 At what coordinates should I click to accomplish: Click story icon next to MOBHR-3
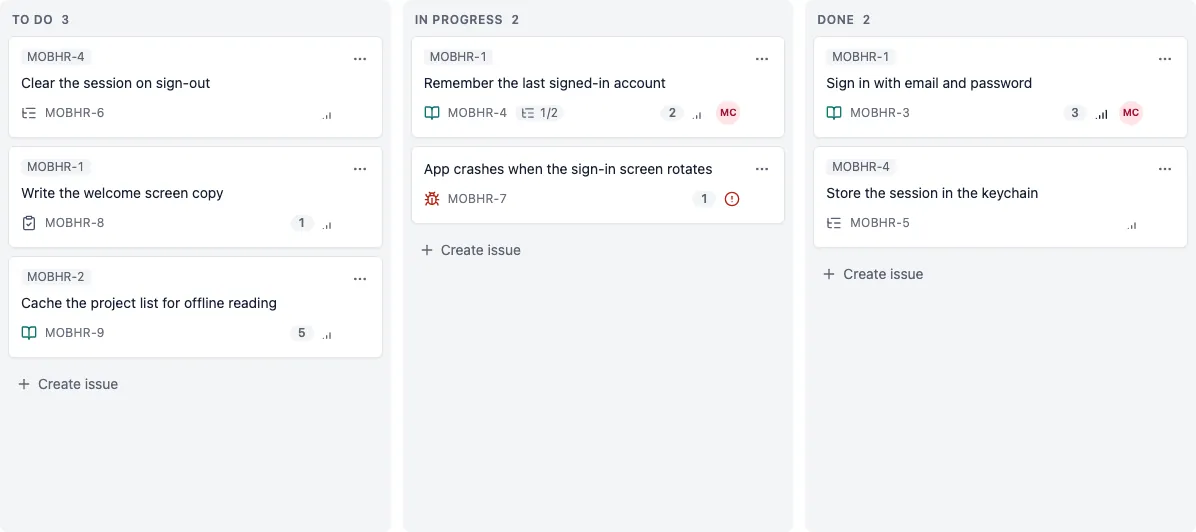(834, 113)
